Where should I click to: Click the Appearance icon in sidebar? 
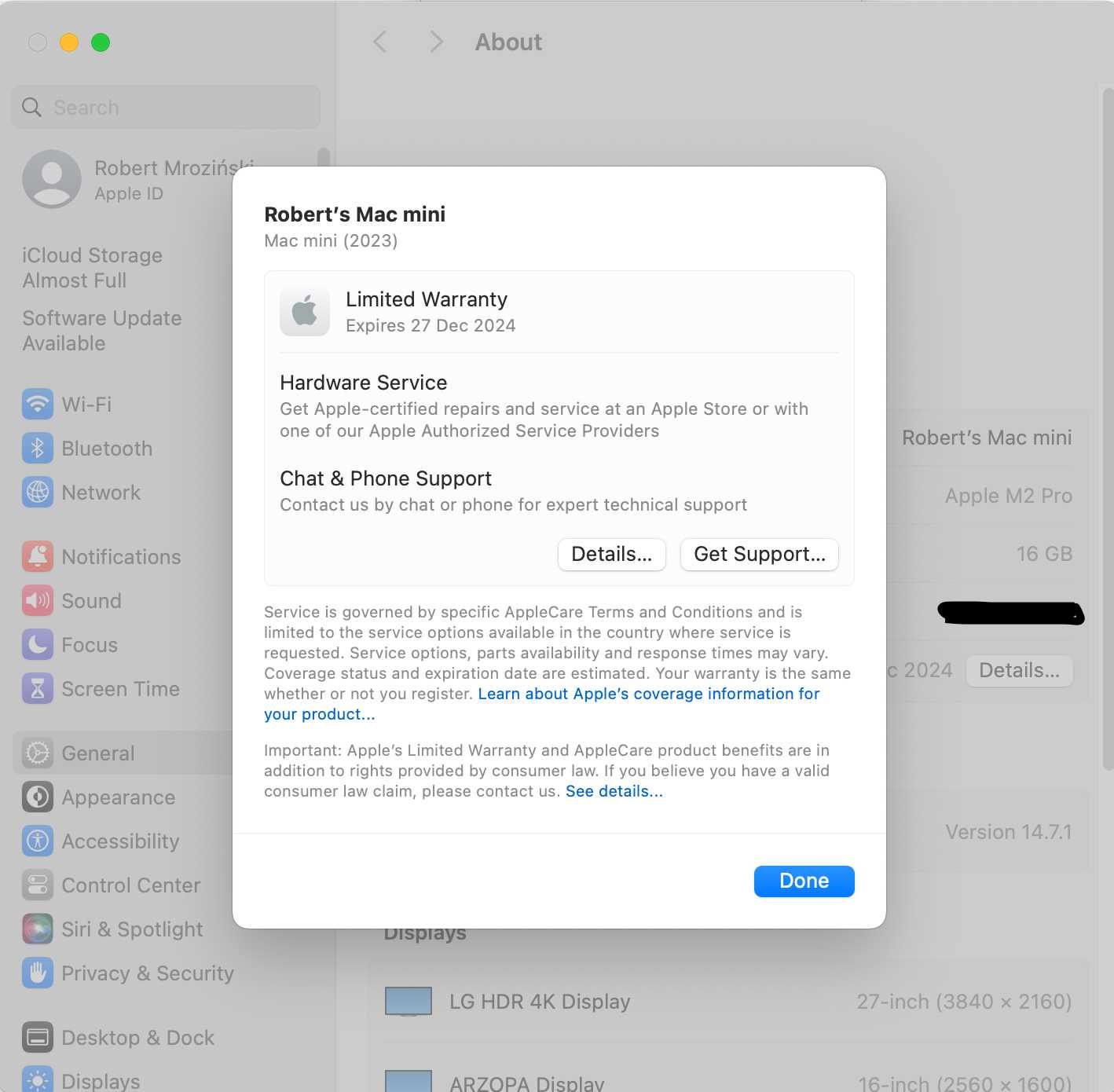click(x=38, y=797)
